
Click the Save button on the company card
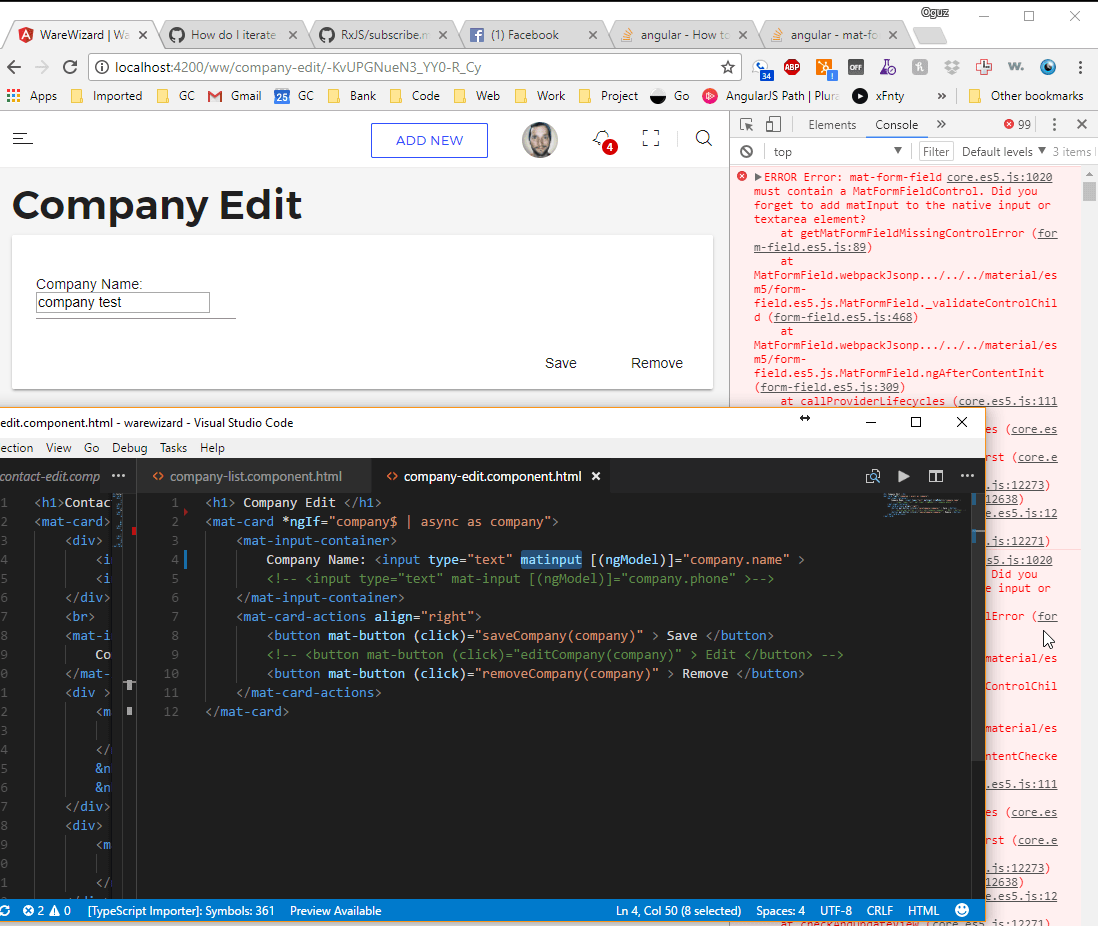tap(561, 363)
